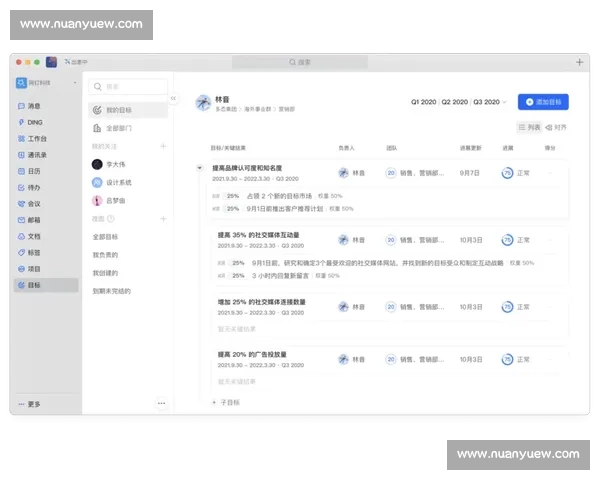The image size is (600, 480).
Task: Switch to 对齐 alignment view
Action: [x=556, y=127]
